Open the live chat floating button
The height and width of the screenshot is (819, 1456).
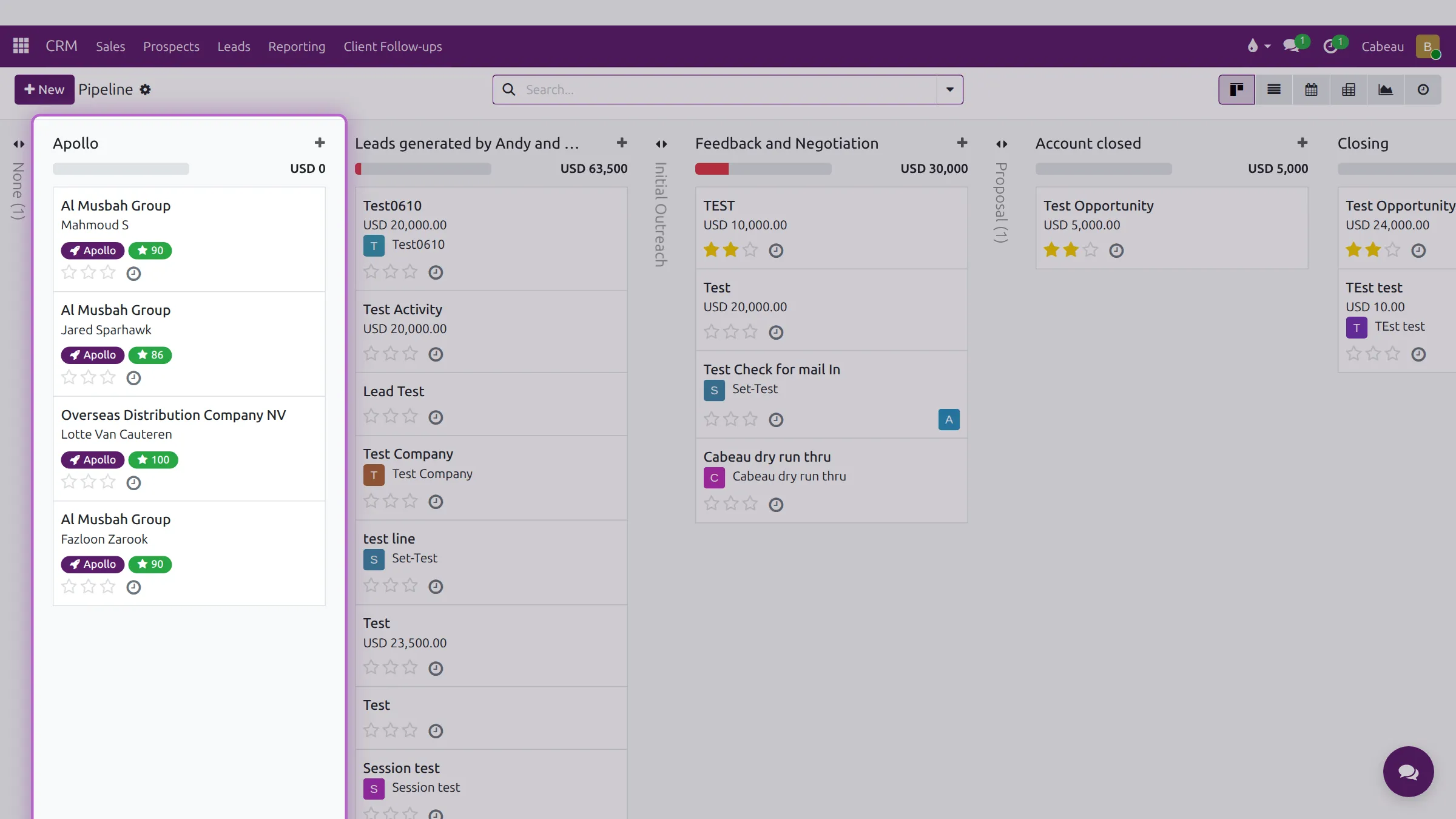(x=1408, y=772)
